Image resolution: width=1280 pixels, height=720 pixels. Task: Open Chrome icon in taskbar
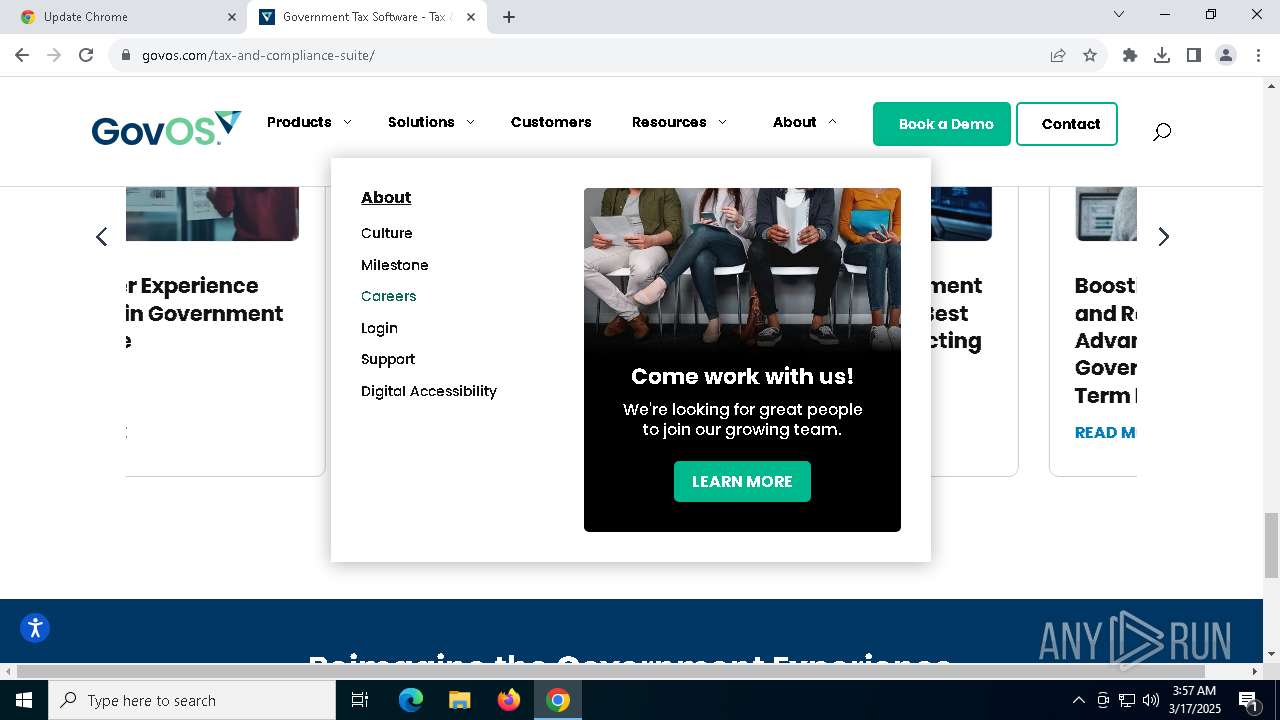558,700
